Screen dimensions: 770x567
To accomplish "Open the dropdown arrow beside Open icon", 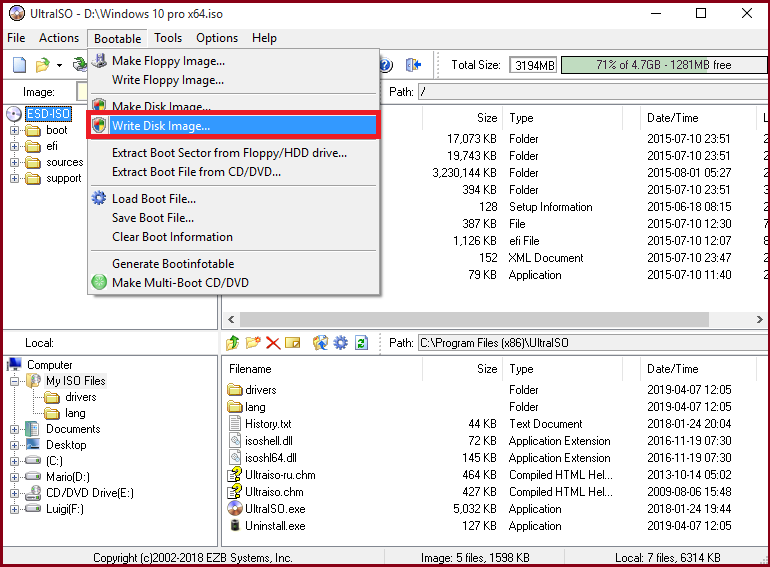I will (x=59, y=65).
